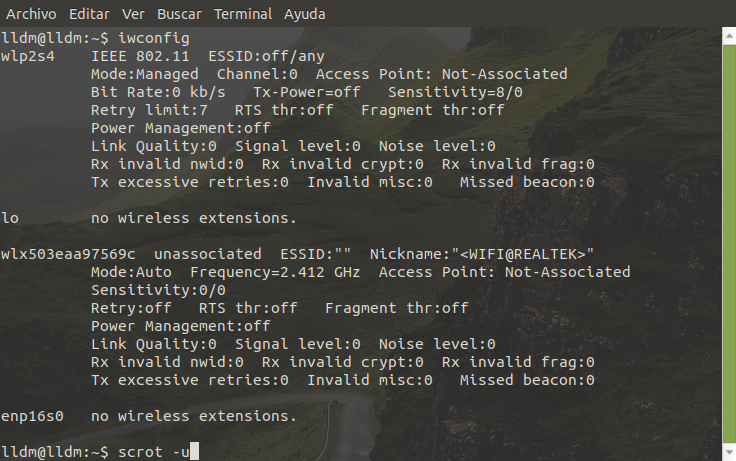This screenshot has width=736, height=461.
Task: Click the enp16s0 interface name
Action: 33,416
